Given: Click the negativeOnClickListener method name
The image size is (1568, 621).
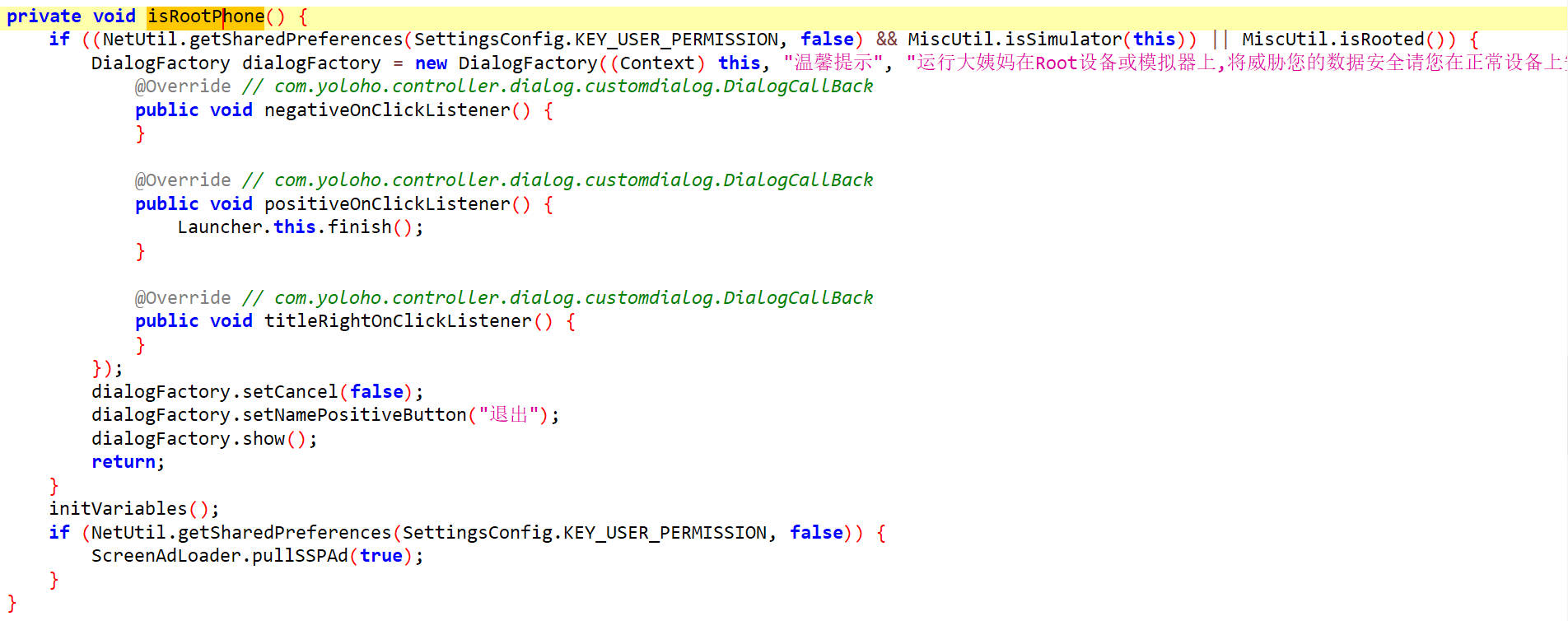Looking at the screenshot, I should click(x=387, y=110).
